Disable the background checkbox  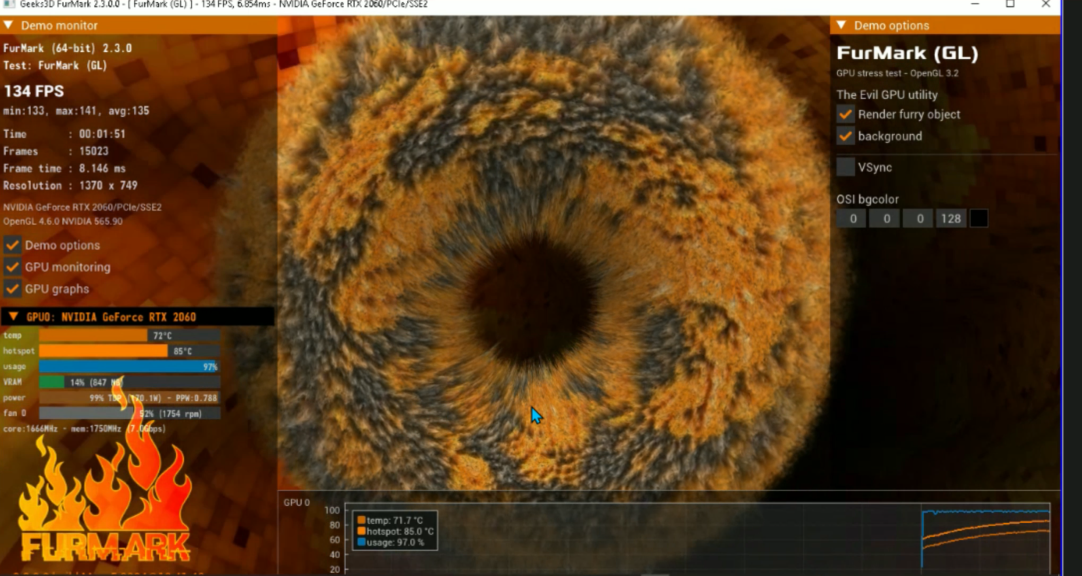pos(845,136)
